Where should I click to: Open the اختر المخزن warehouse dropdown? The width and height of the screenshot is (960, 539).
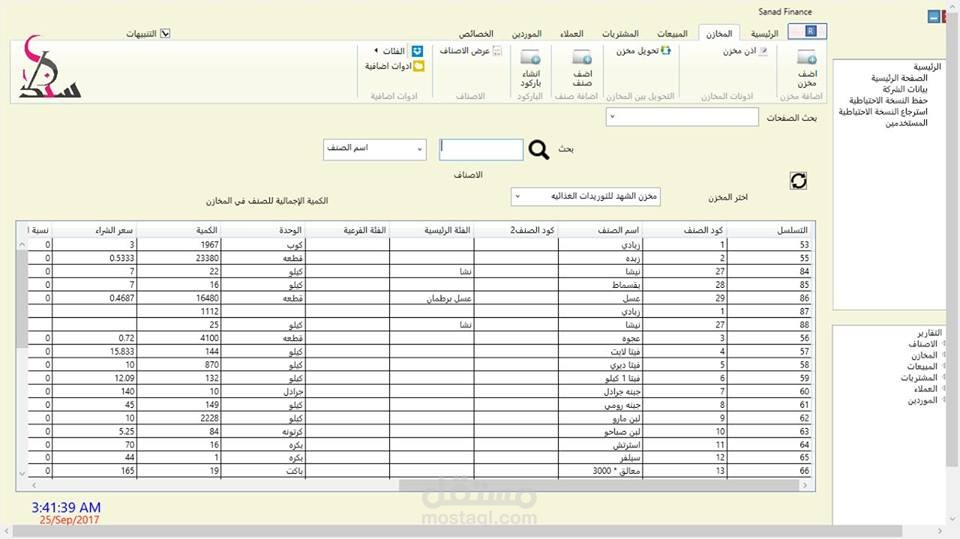(585, 197)
